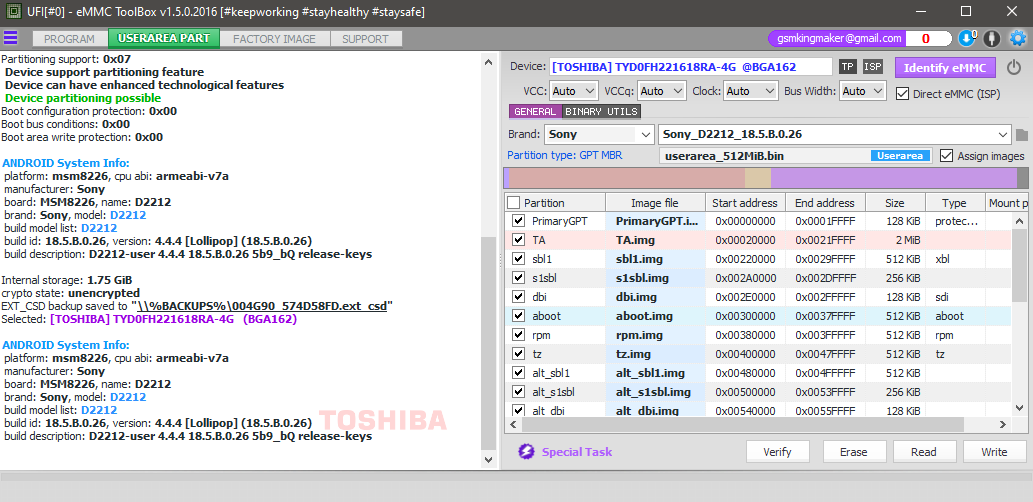Select the BINARY UTILS sub-tab
Viewport: 1033px width, 502px height.
(x=601, y=111)
